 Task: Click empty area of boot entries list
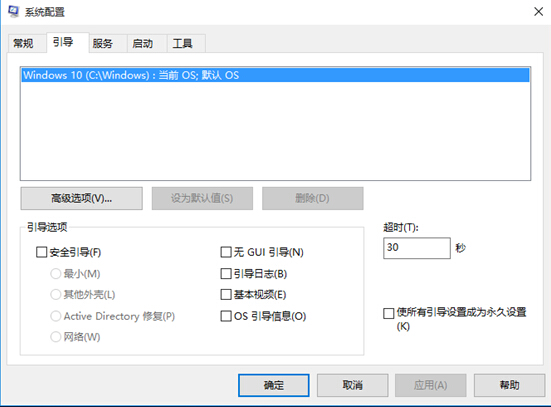(x=276, y=131)
